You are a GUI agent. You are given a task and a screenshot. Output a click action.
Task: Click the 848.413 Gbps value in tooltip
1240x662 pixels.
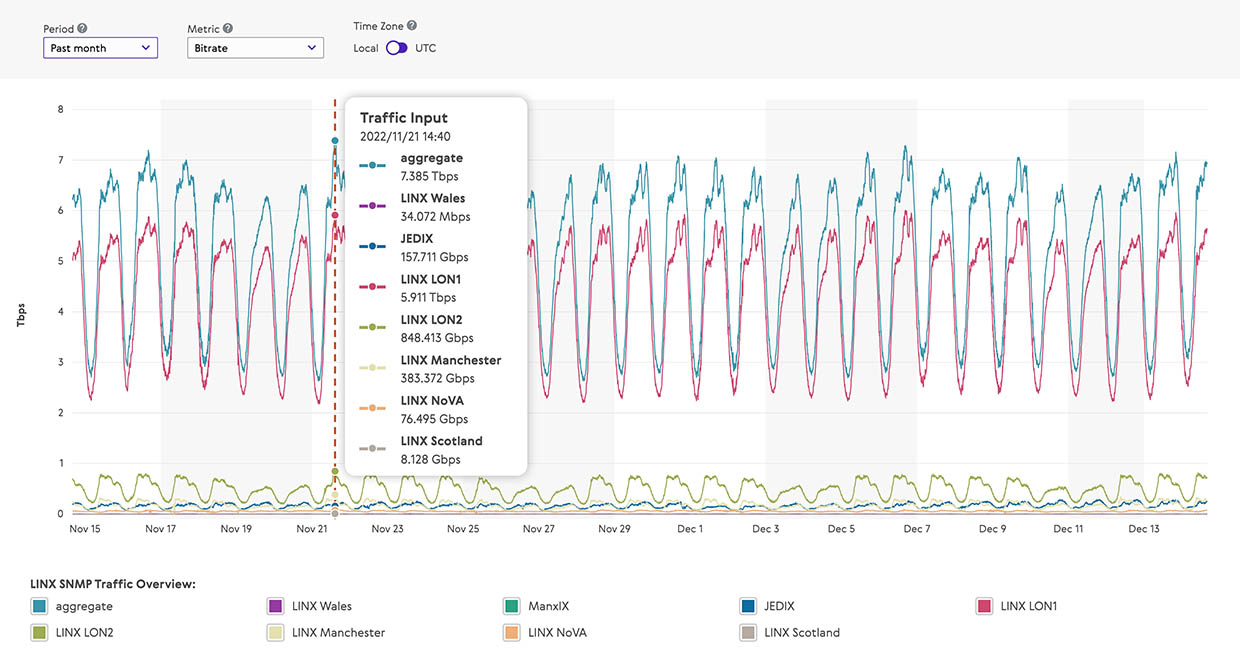[x=437, y=338]
